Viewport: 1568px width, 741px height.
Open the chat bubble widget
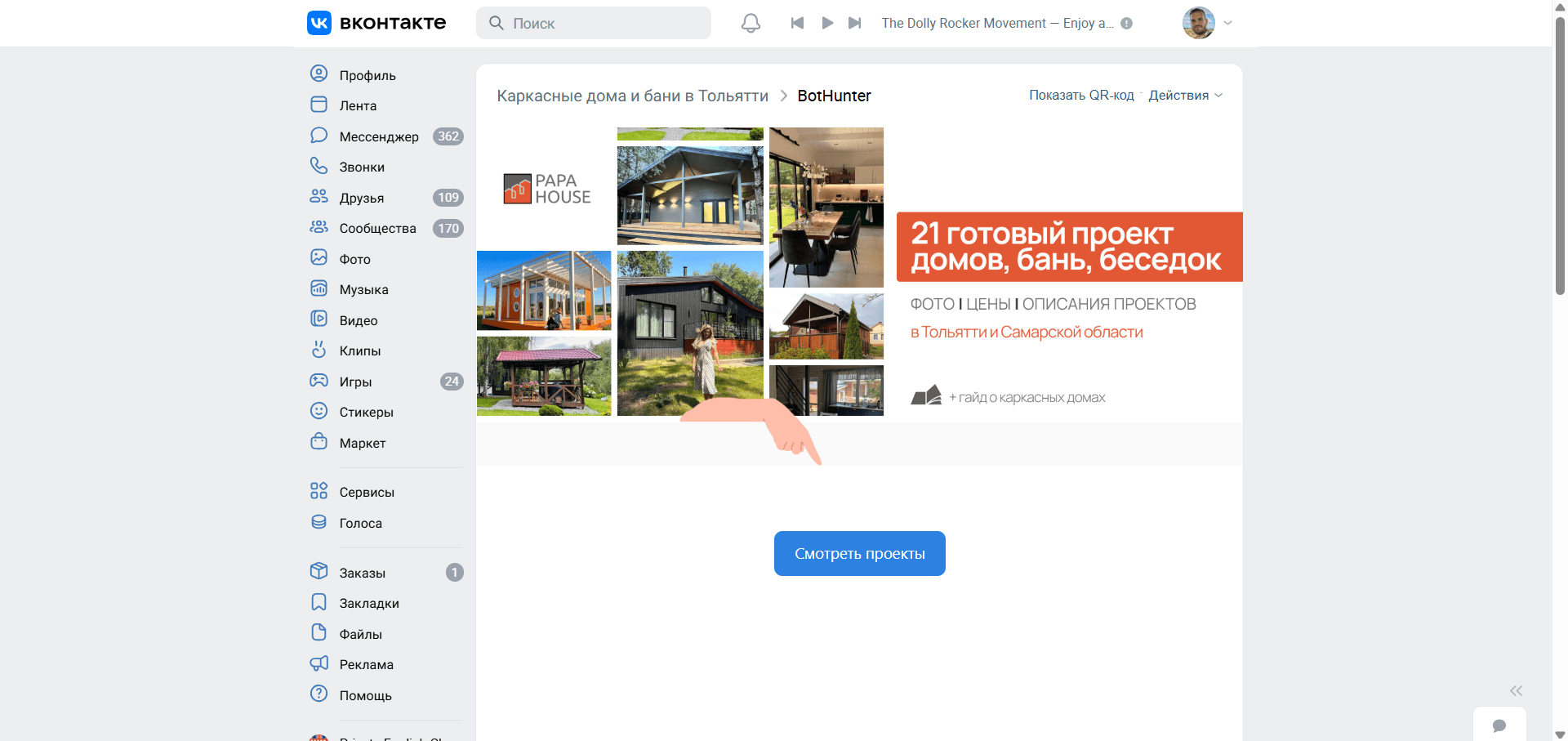(x=1499, y=725)
